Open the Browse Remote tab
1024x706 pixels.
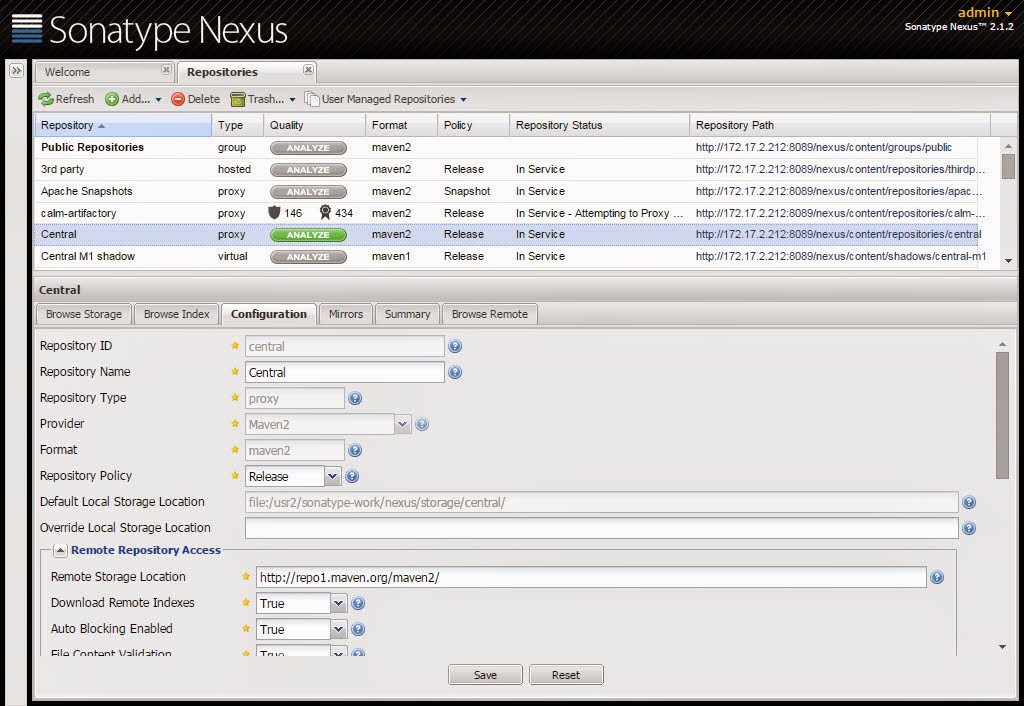[489, 314]
